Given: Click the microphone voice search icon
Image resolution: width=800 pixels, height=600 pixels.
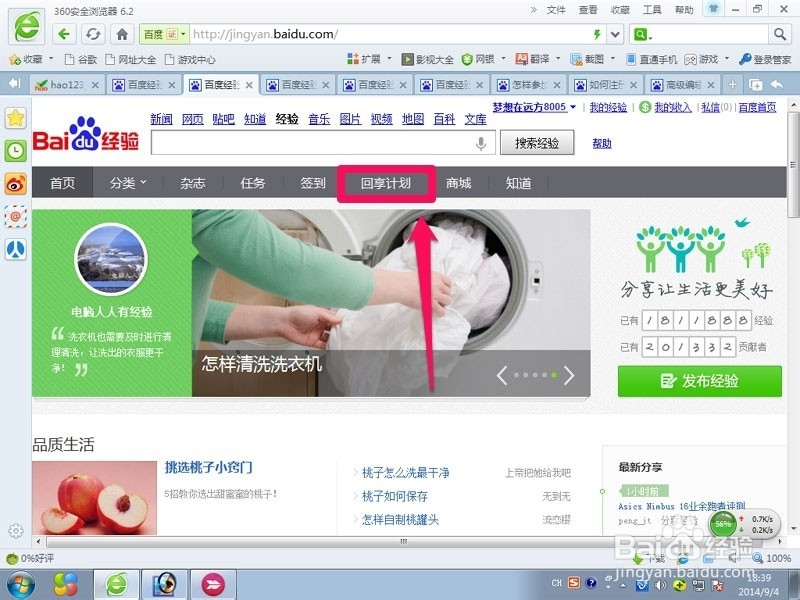Looking at the screenshot, I should 481,143.
